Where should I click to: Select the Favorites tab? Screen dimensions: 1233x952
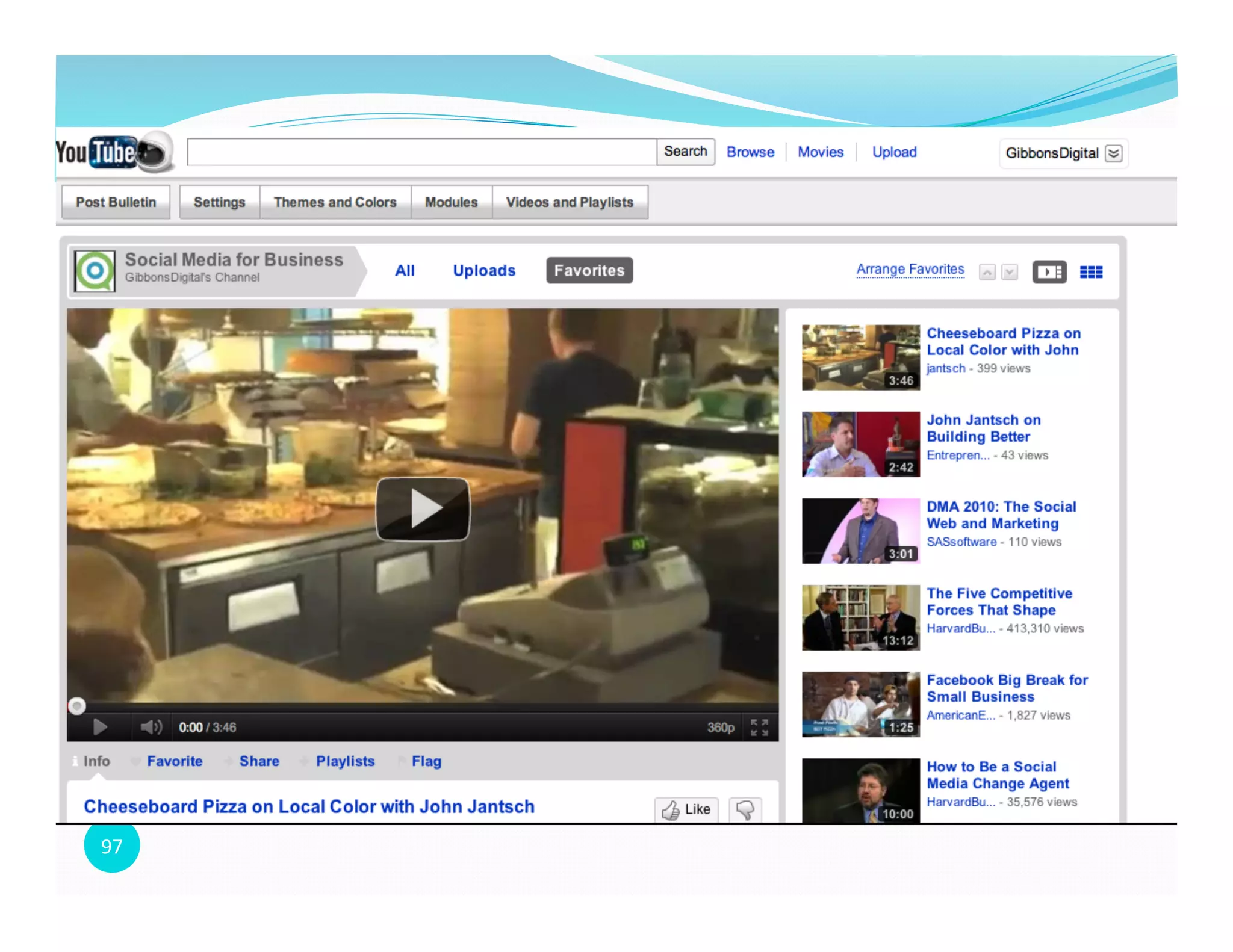[x=589, y=271]
